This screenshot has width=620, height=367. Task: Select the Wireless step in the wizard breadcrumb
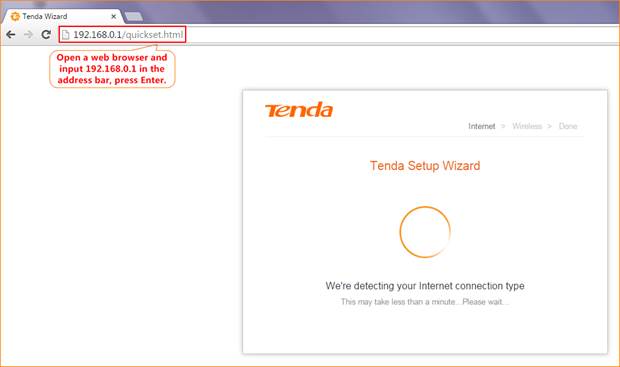527,126
